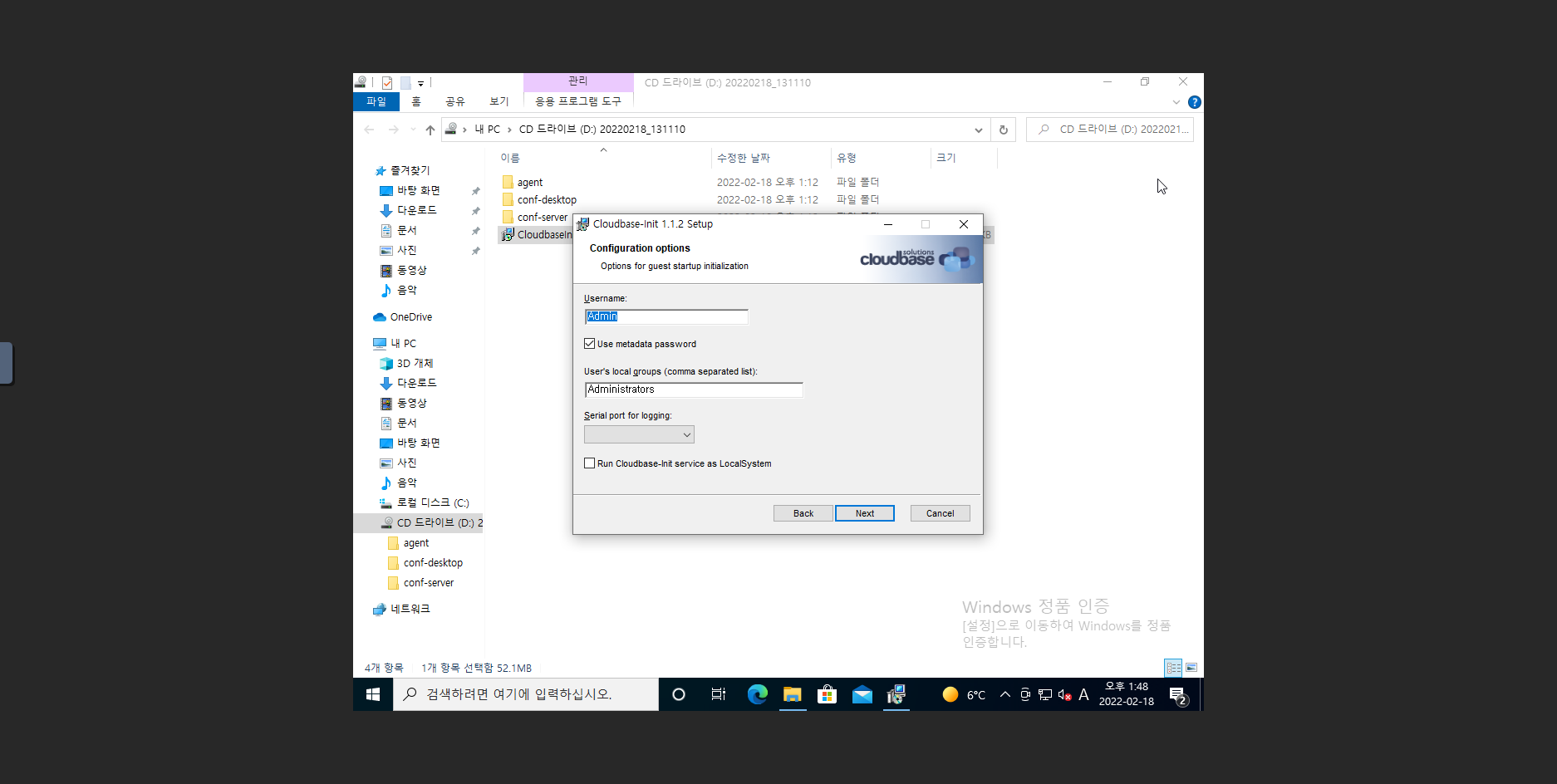Click the Properties quick access toolbar icon
The width and height of the screenshot is (1557, 784).
pyautogui.click(x=387, y=83)
